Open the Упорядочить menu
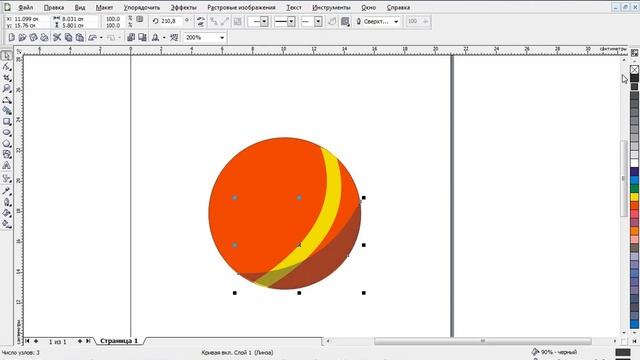The image size is (640, 360). click(x=142, y=7)
